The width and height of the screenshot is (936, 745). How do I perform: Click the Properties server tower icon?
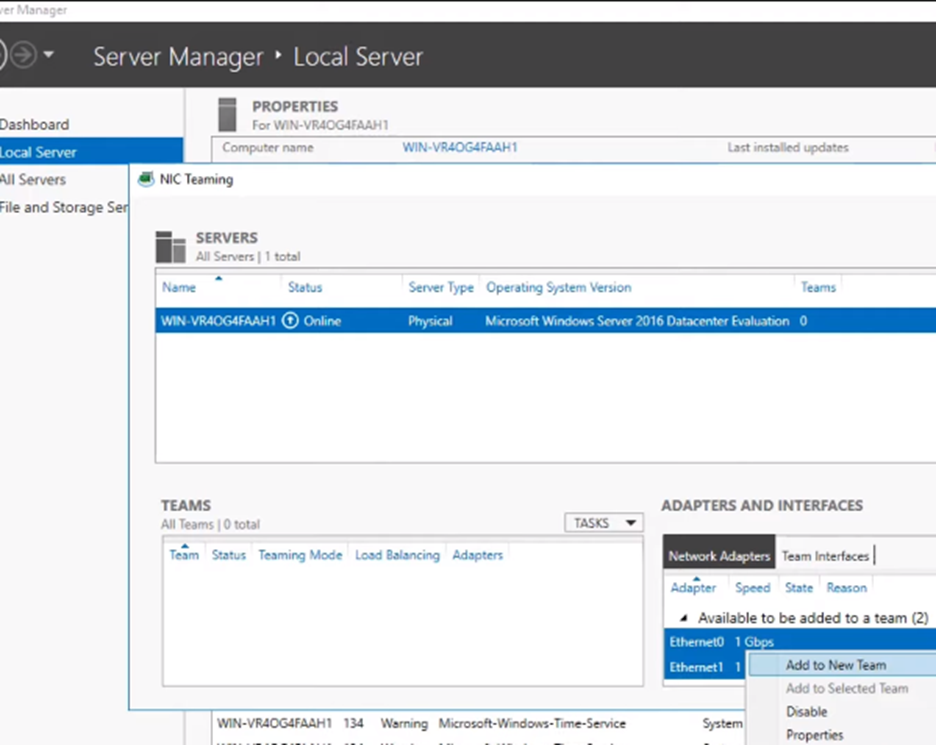(227, 115)
